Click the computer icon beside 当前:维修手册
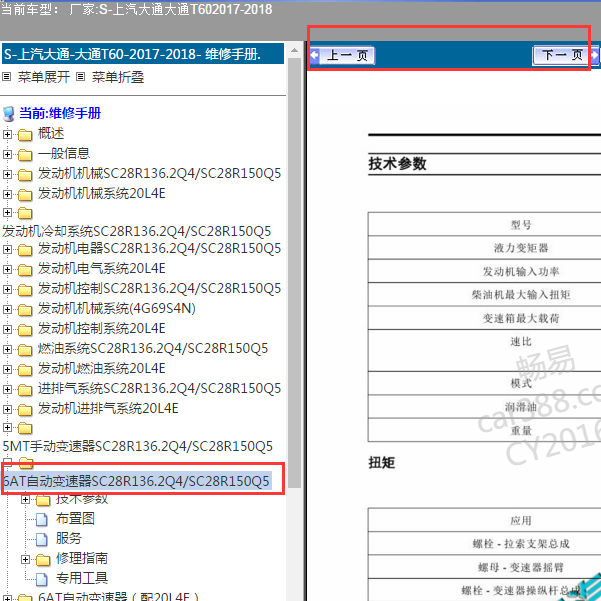Viewport: 601px width, 601px height. tap(8, 114)
